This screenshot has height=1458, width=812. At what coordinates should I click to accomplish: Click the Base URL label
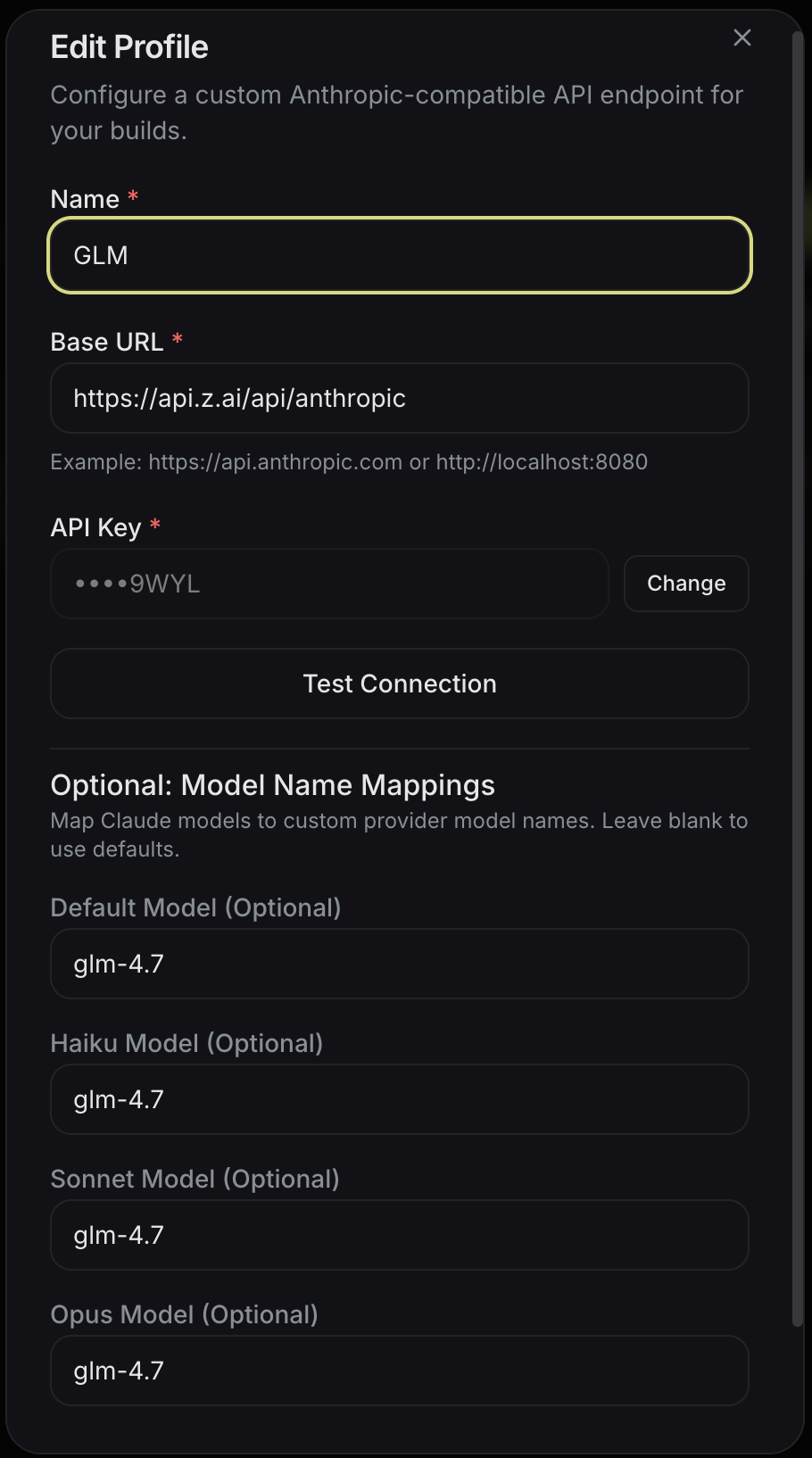pyautogui.click(x=107, y=342)
